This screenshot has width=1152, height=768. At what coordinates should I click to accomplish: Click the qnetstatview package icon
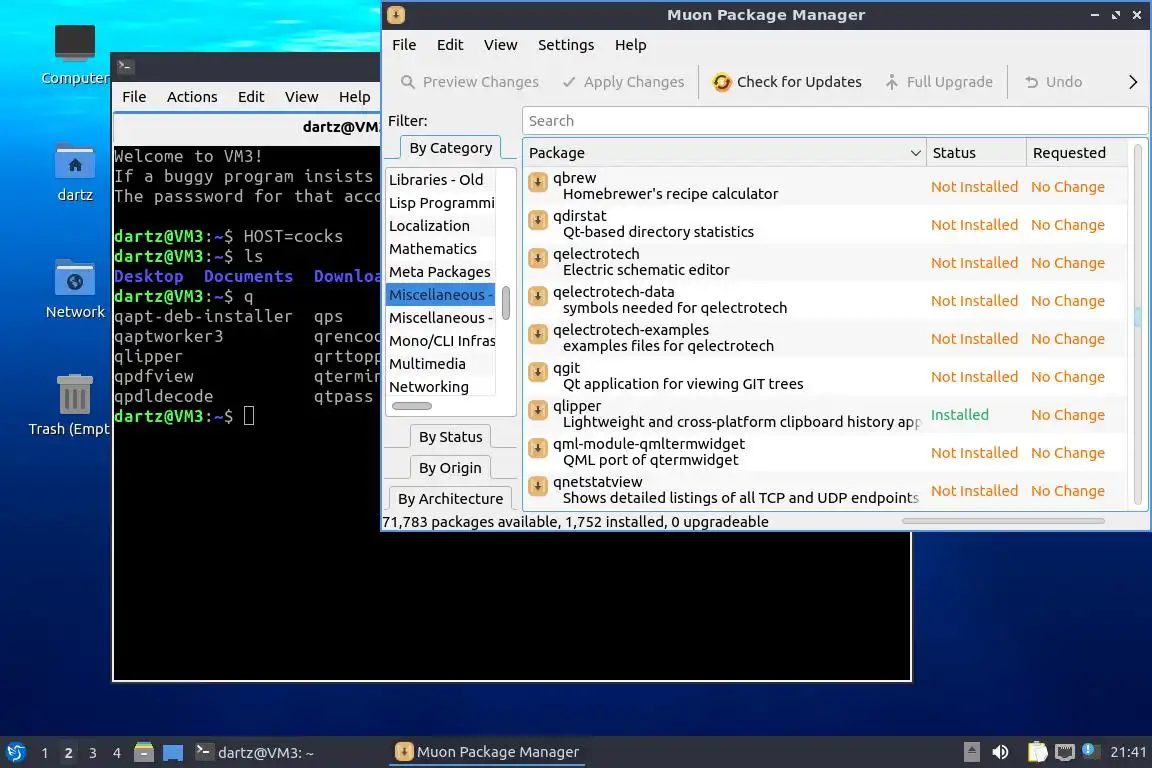pyautogui.click(x=538, y=487)
